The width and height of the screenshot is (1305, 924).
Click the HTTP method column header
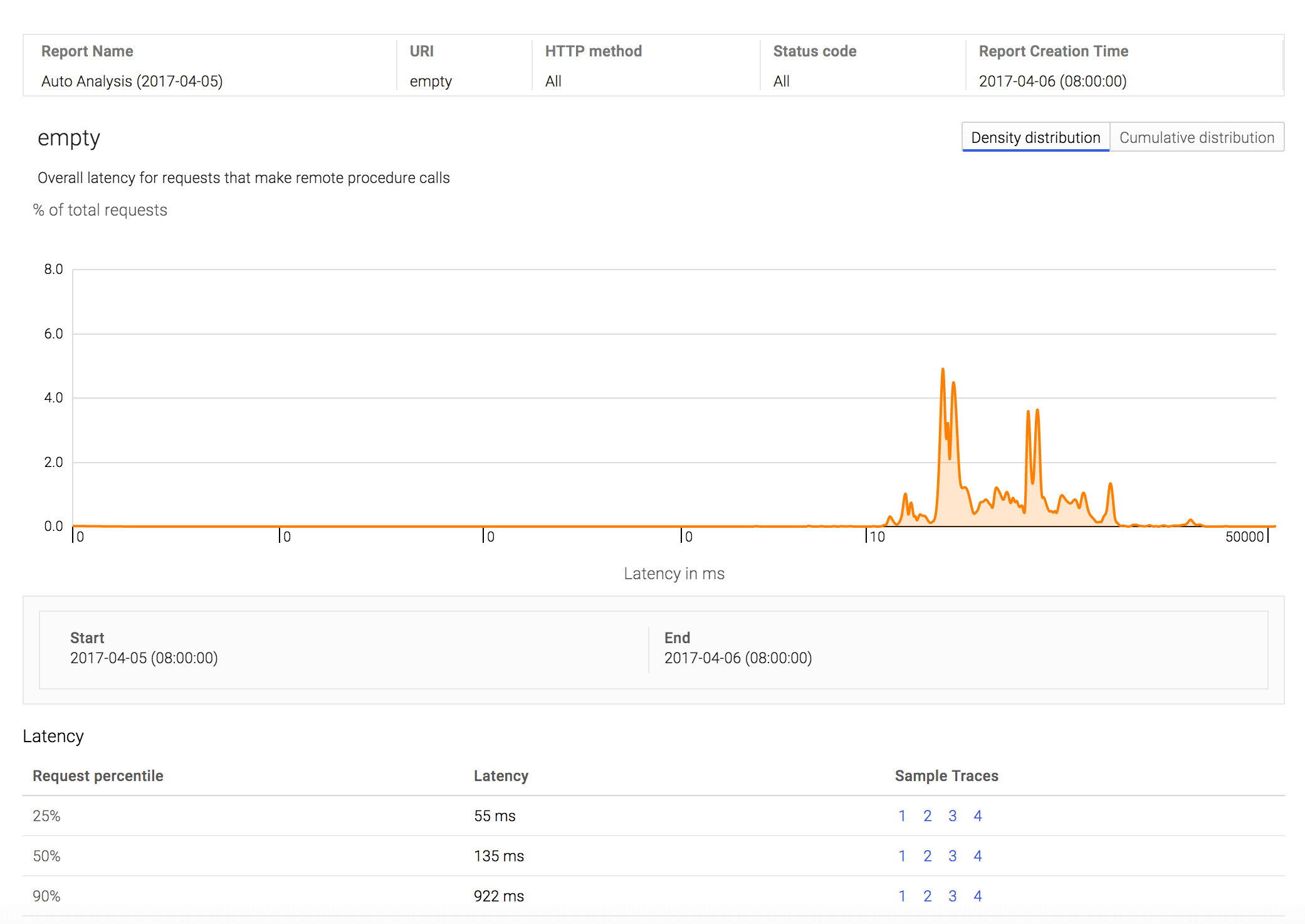pos(591,51)
